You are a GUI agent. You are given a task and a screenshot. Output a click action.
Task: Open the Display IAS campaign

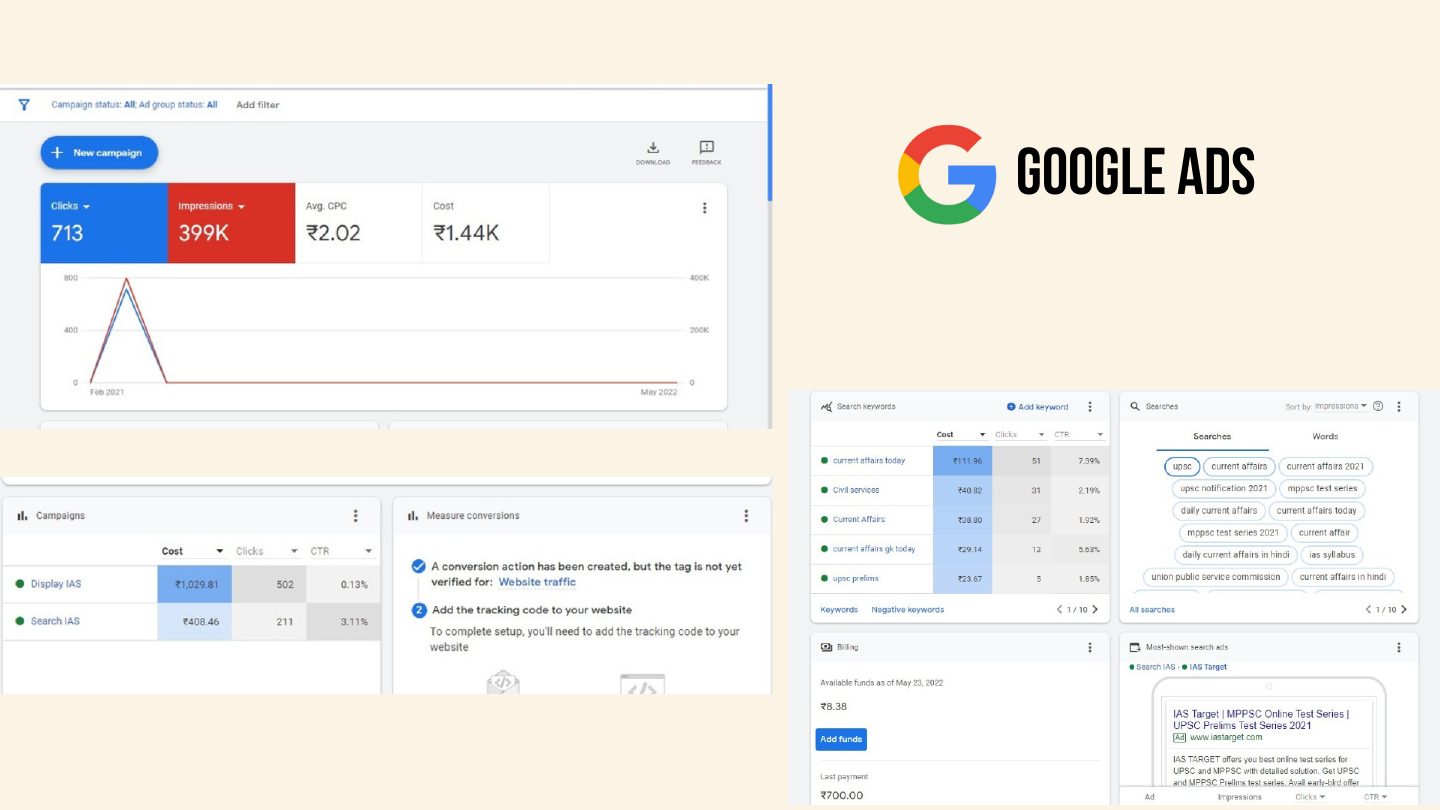[56, 584]
